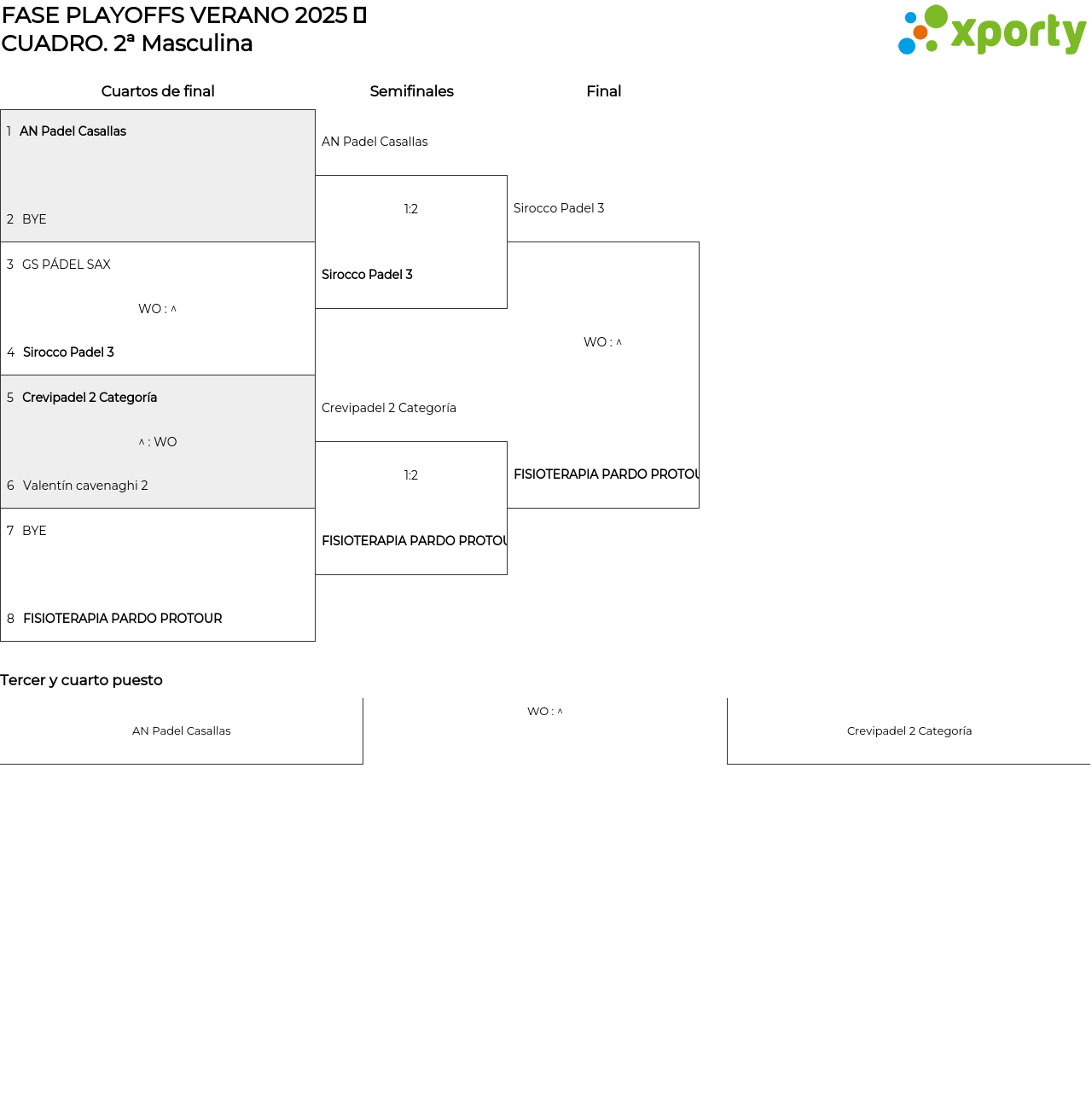The width and height of the screenshot is (1092, 1094).
Task: Click Valentín cavenaghi 2 team name
Action: pos(85,486)
